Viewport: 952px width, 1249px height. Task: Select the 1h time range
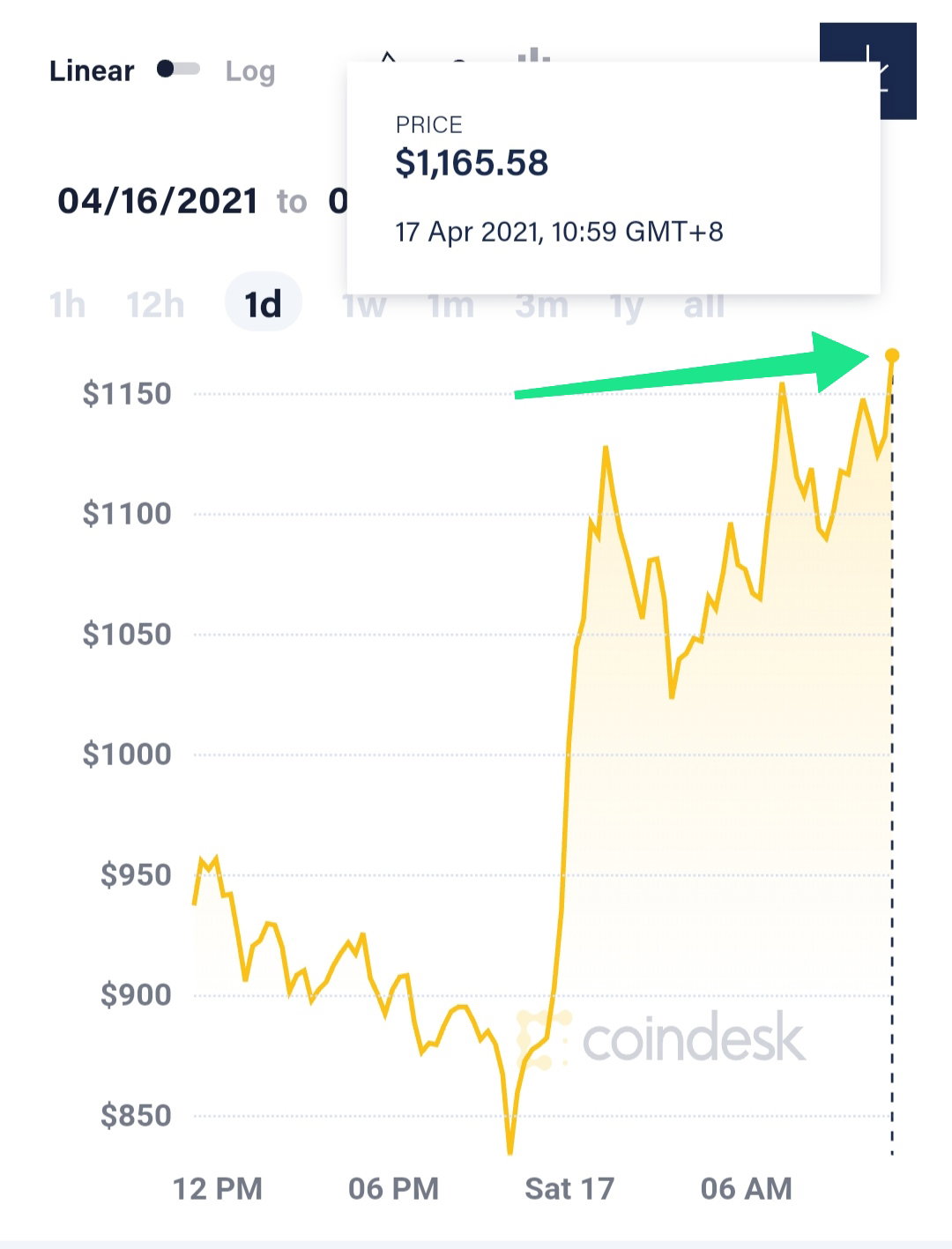67,305
